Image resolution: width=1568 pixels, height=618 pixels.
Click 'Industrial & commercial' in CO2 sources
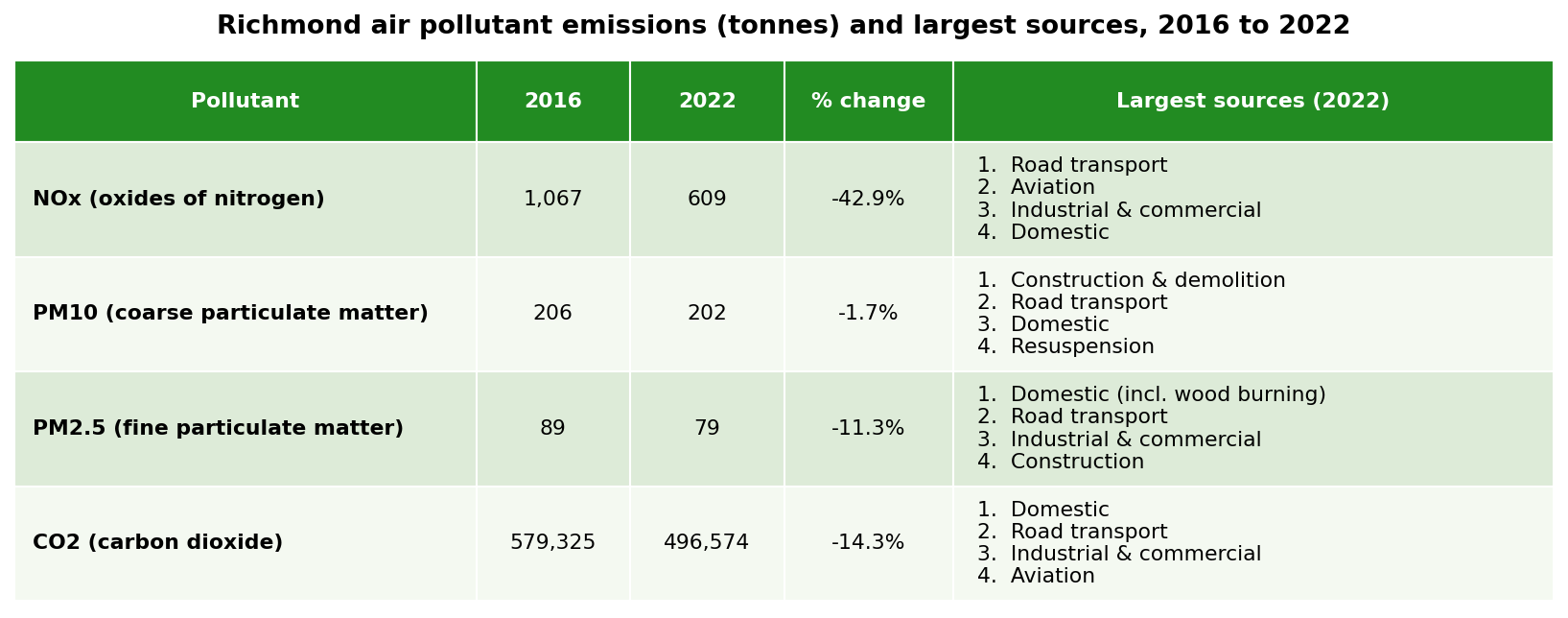(1135, 555)
